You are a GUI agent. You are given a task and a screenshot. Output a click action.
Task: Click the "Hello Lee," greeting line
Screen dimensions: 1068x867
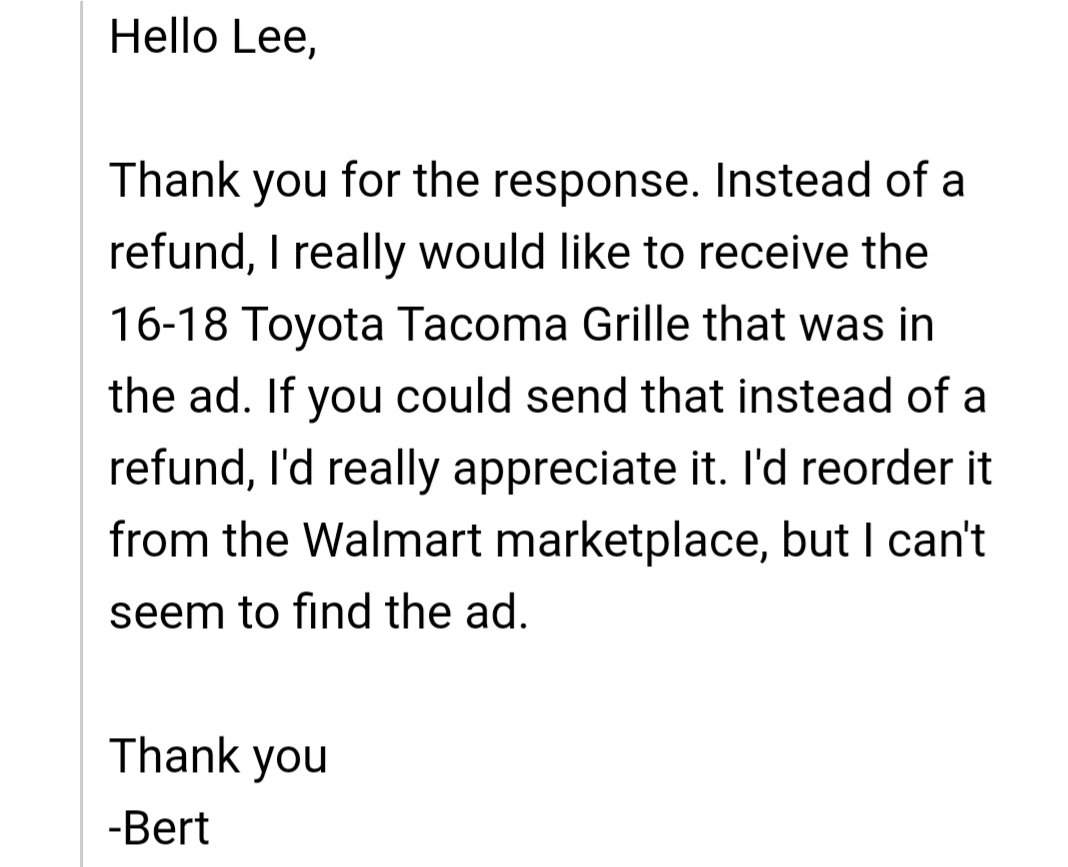[x=213, y=37]
